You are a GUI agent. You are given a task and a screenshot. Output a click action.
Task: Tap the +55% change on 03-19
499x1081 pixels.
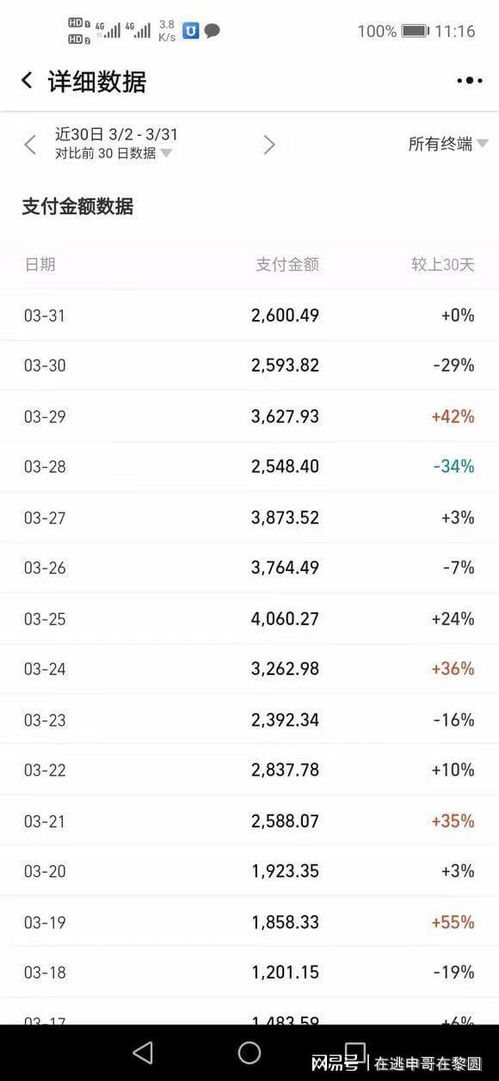tap(453, 922)
